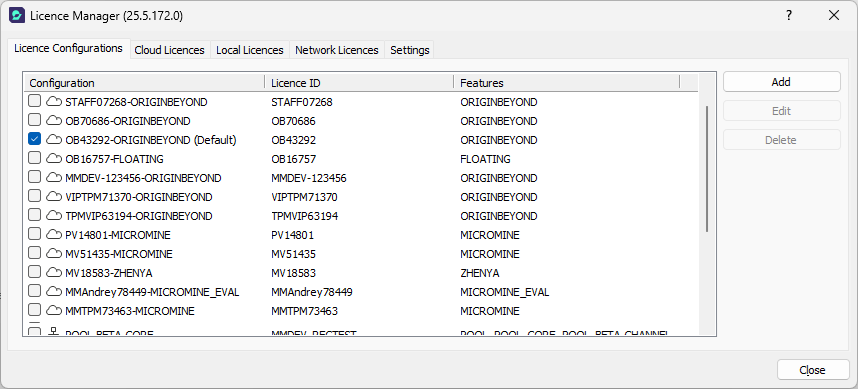Enable the MMTPM73463-MICROMINE configuration checkbox
This screenshot has height=389, width=858.
[x=34, y=310]
